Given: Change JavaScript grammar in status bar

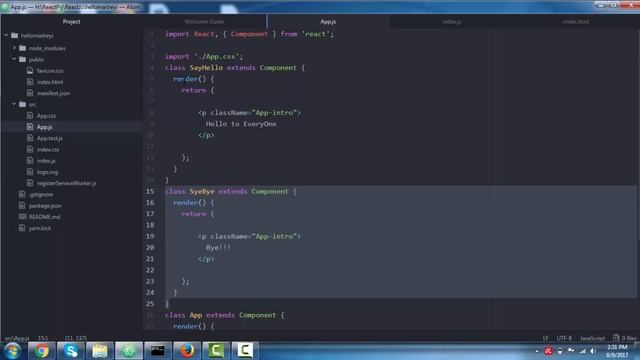Looking at the screenshot, I should coord(592,338).
